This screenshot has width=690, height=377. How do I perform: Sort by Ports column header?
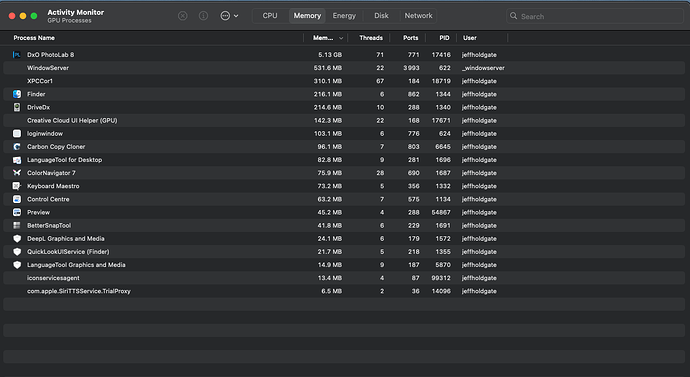411,38
